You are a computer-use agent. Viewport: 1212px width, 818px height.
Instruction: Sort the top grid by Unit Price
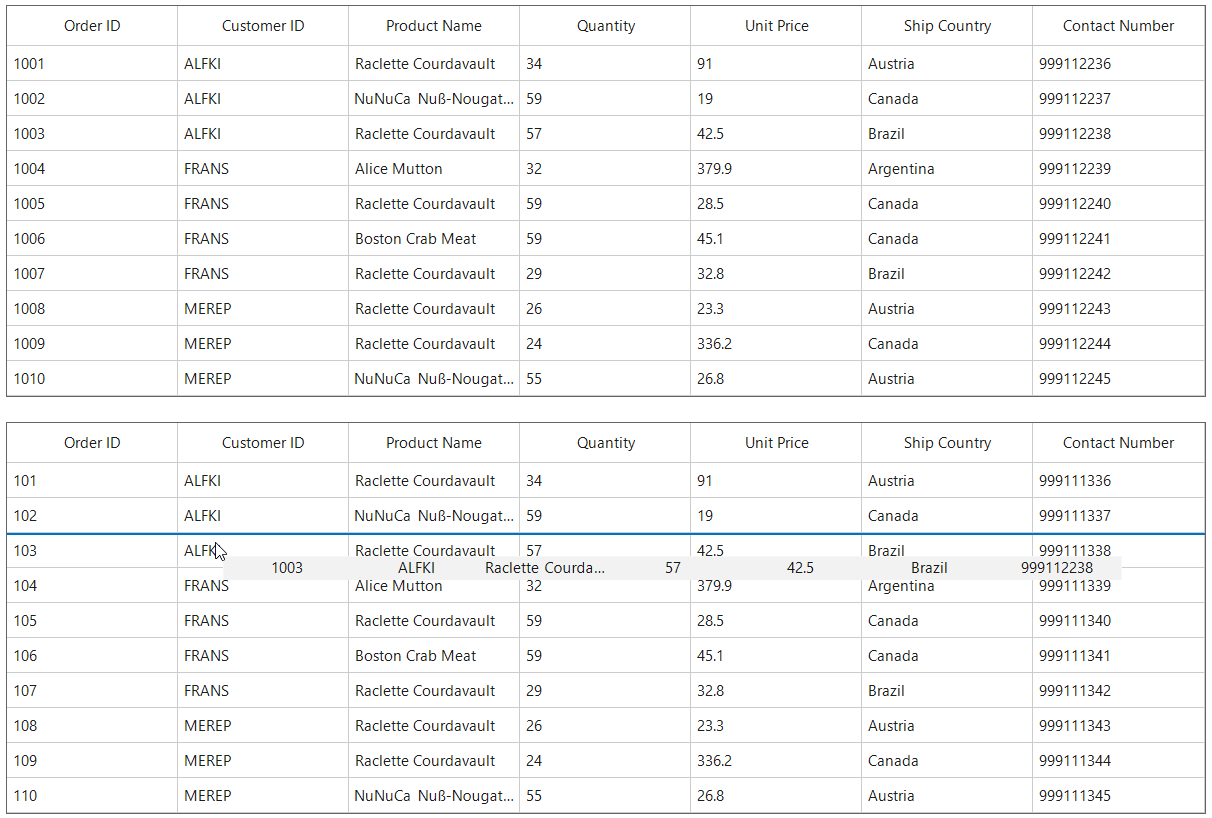(775, 26)
